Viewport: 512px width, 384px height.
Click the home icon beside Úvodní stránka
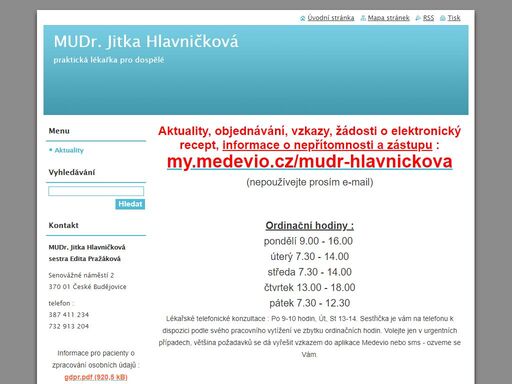[303, 18]
